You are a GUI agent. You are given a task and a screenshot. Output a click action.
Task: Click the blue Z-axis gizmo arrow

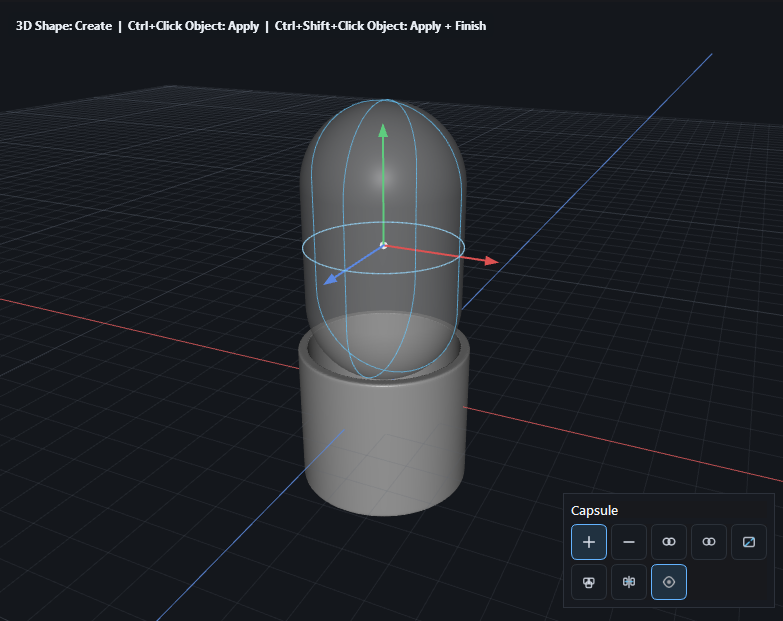pyautogui.click(x=331, y=280)
